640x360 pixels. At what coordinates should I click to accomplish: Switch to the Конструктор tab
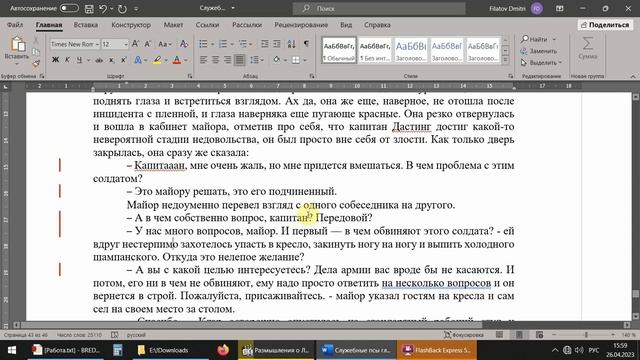[x=131, y=25]
